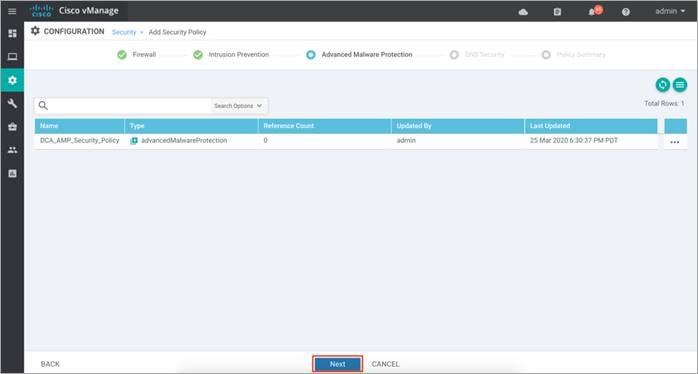Go to the Intrusion Prevention wizard step
Viewport: 698px width, 374px height.
click(239, 55)
